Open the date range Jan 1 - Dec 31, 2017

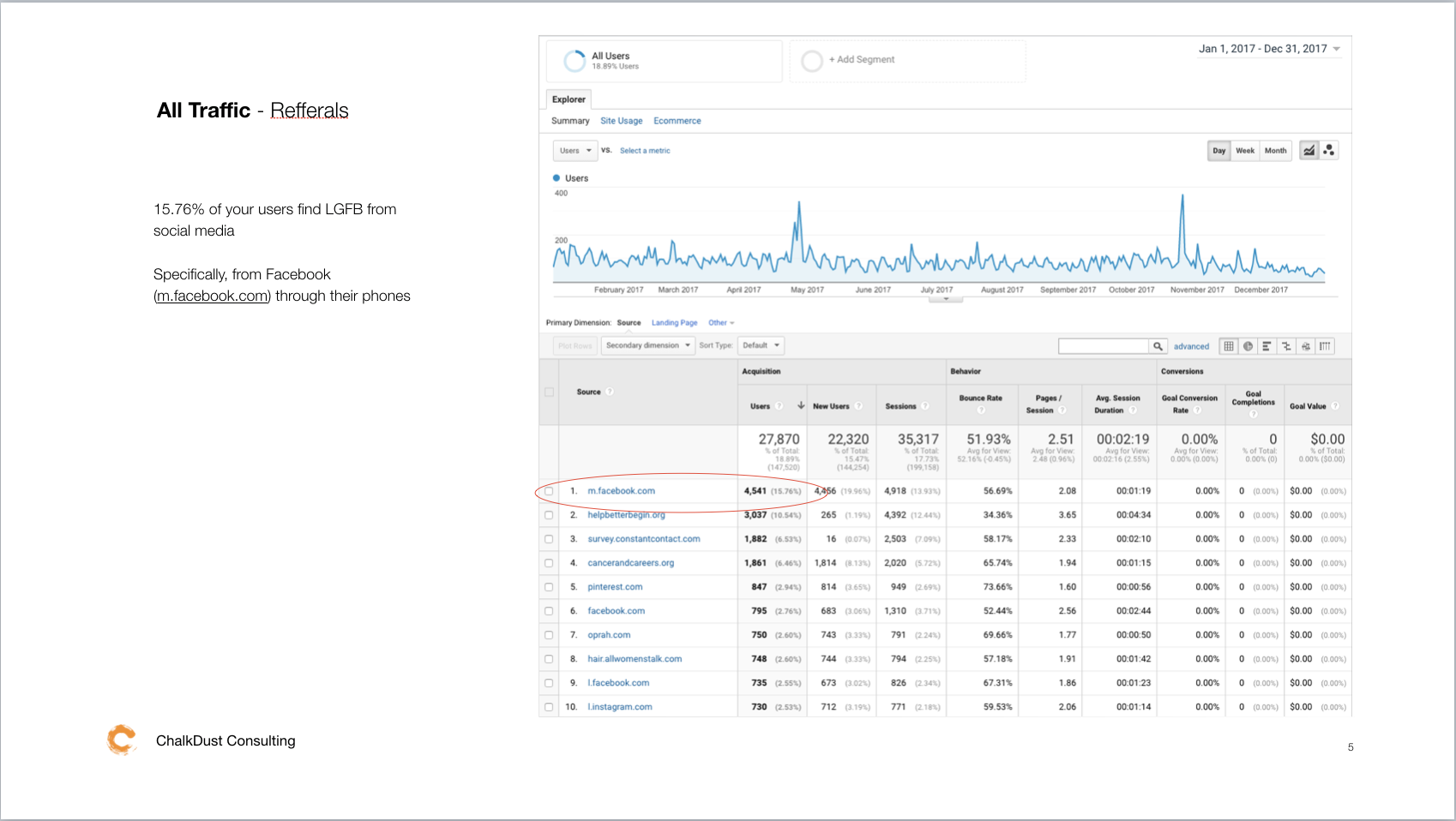[x=1268, y=49]
